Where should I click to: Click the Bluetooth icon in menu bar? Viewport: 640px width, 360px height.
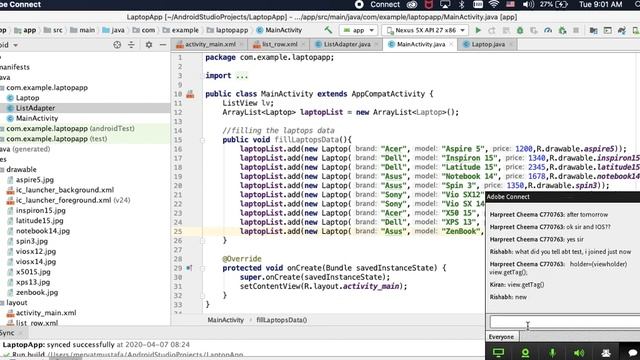point(461,4)
